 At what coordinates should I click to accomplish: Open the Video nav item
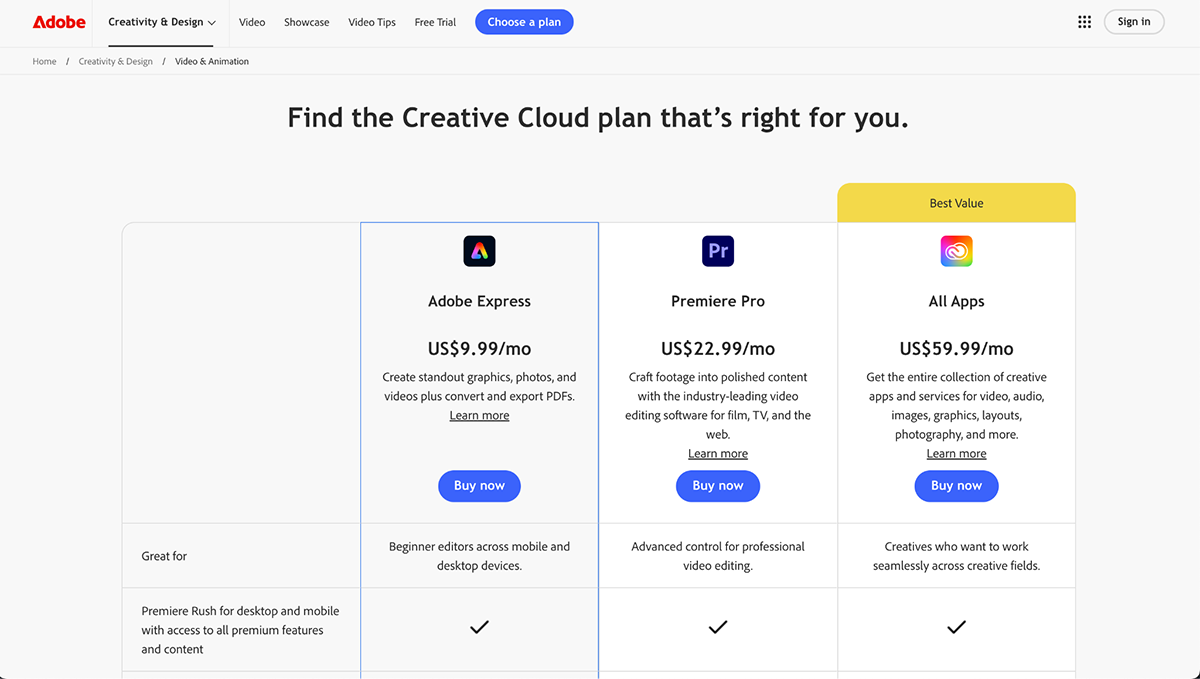click(x=252, y=22)
